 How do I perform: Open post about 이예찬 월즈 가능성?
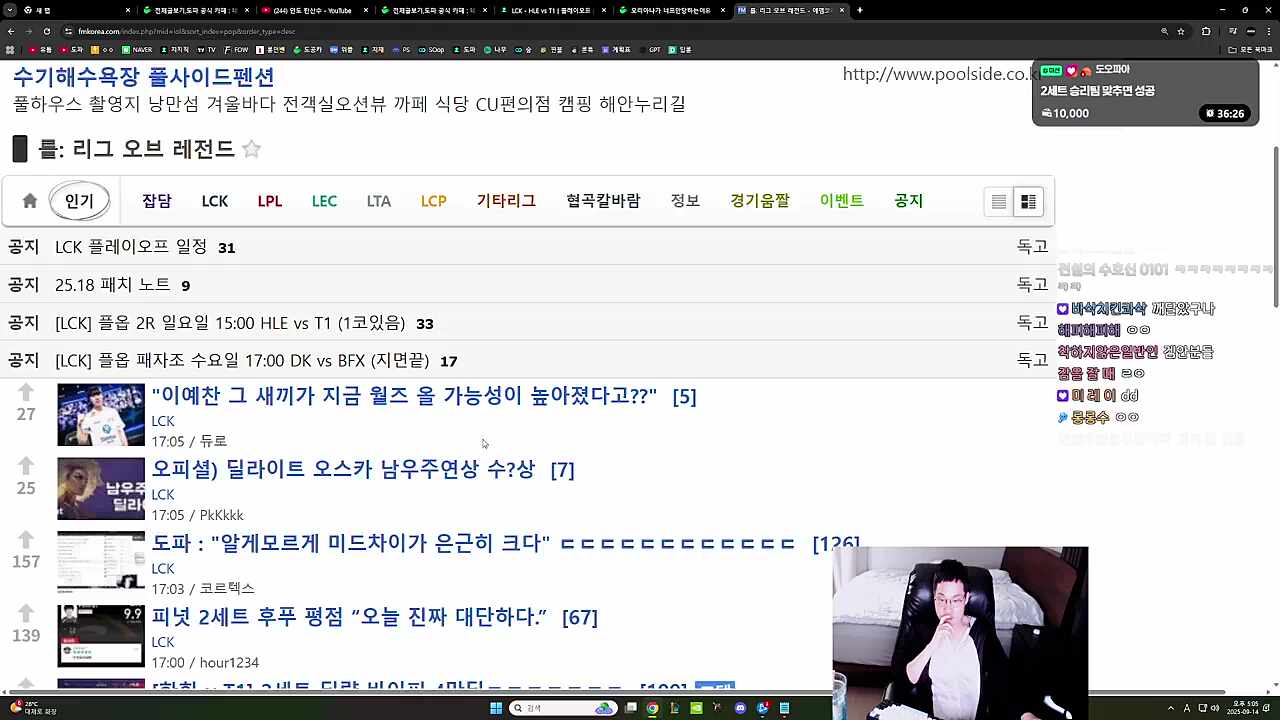tap(404, 396)
